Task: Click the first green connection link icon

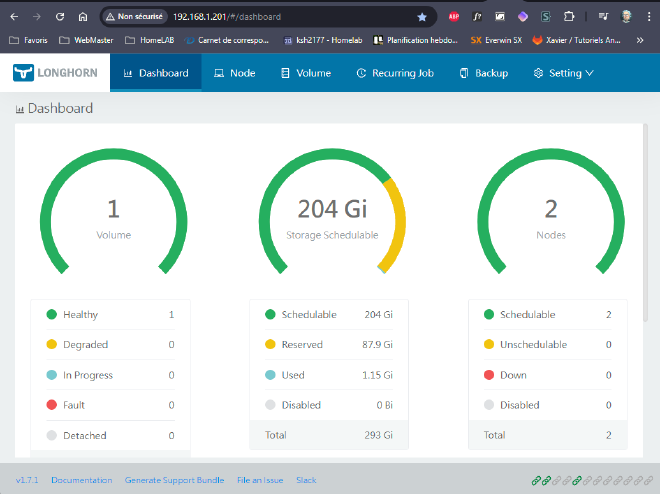Action: click(536, 480)
